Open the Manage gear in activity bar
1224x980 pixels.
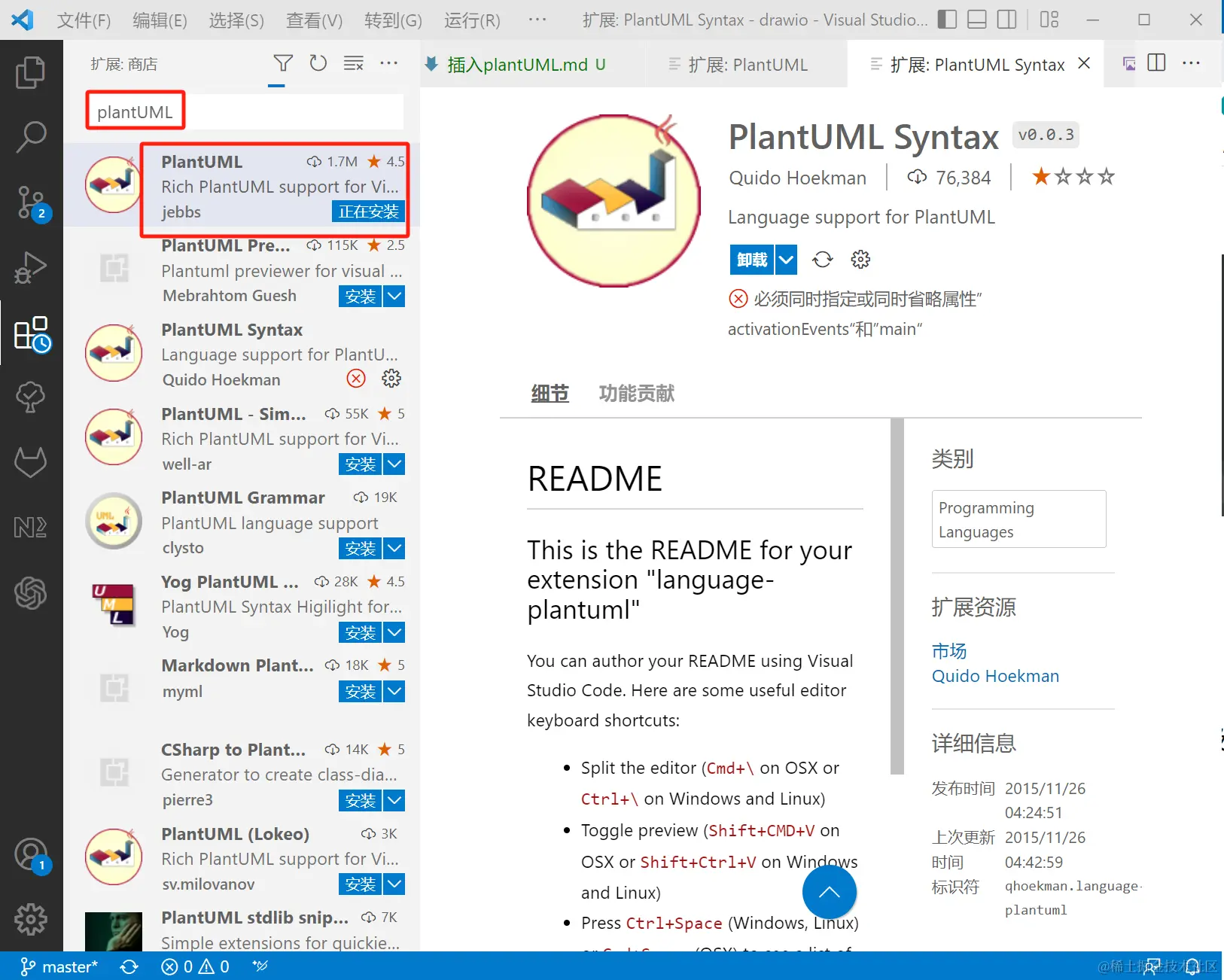click(x=31, y=919)
